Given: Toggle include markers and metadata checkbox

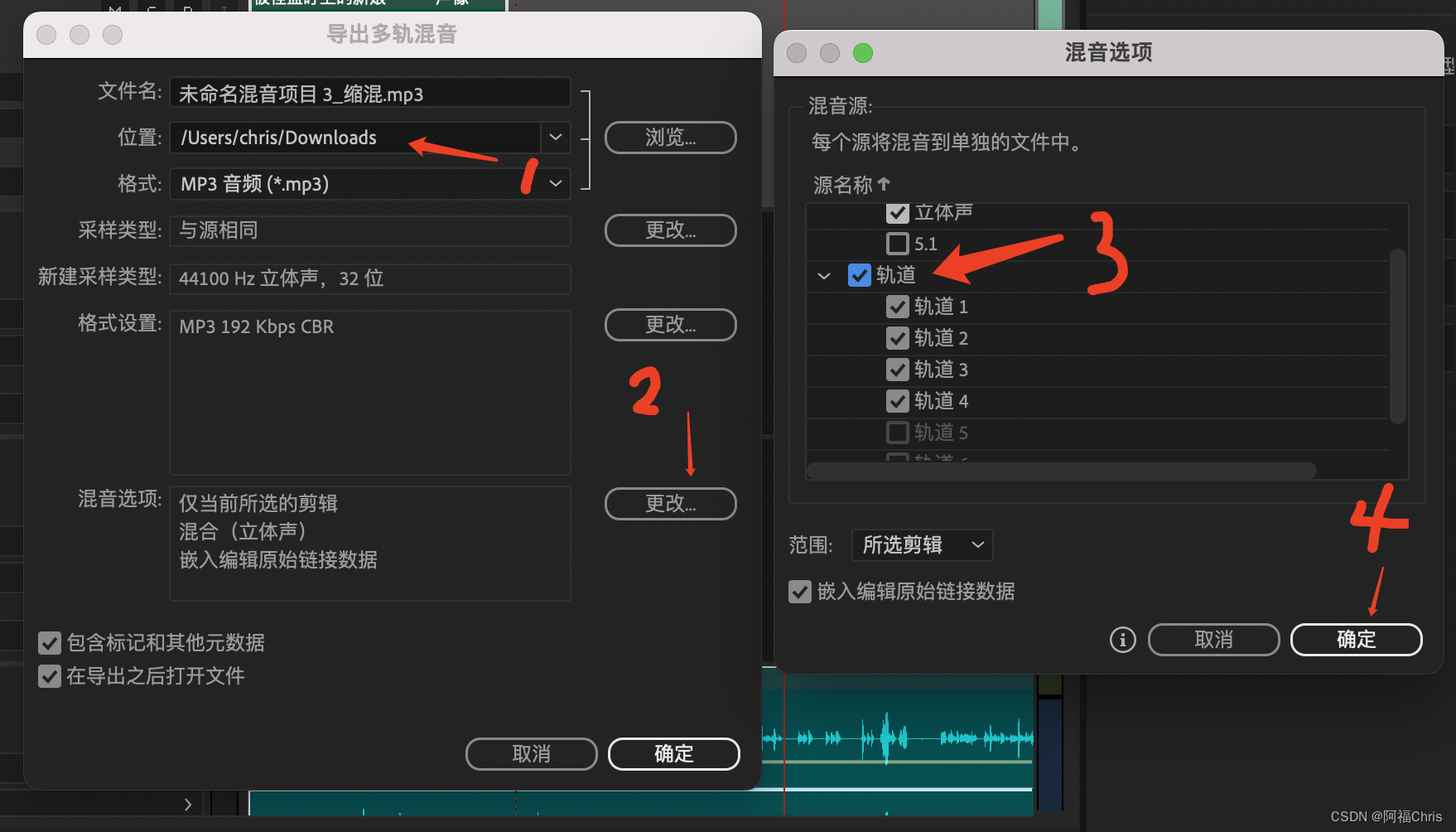Looking at the screenshot, I should tap(50, 643).
